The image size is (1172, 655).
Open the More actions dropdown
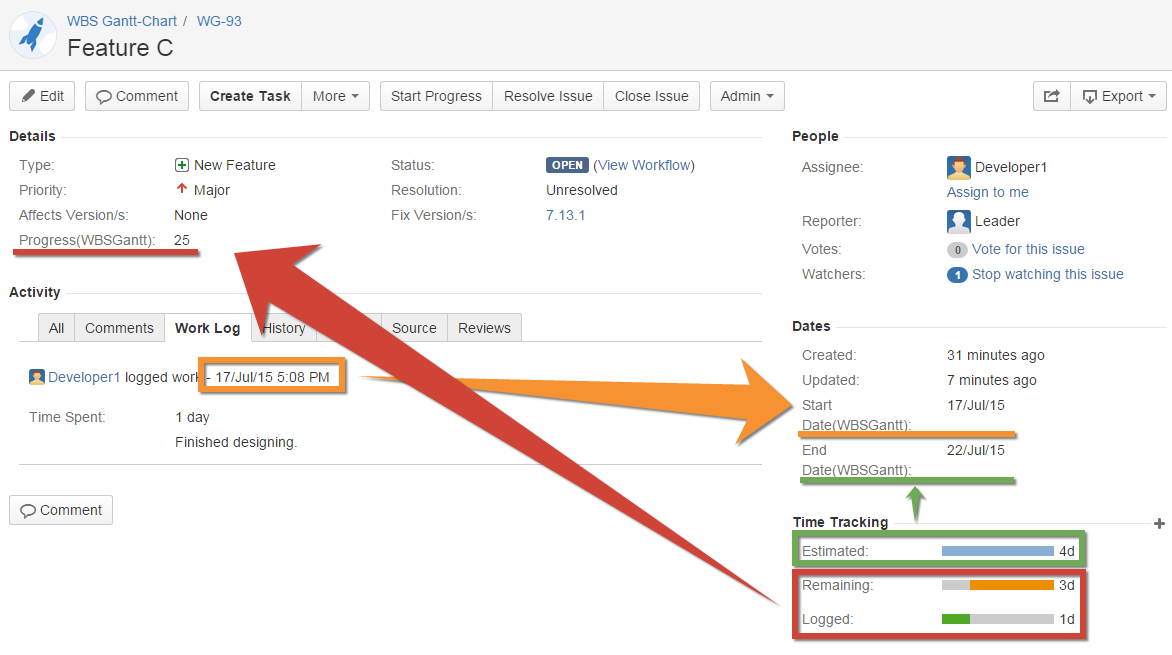(335, 96)
